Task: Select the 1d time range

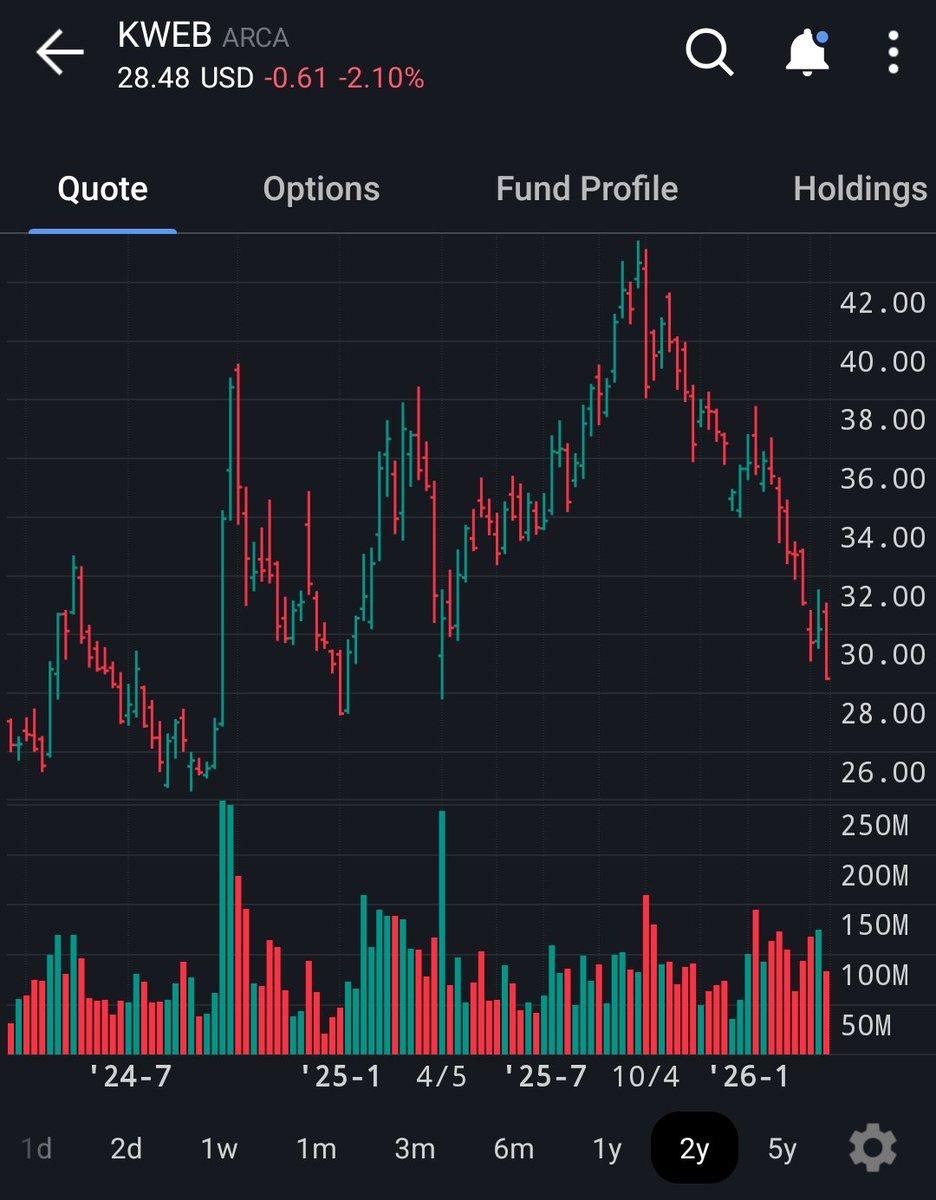Action: tap(36, 1149)
